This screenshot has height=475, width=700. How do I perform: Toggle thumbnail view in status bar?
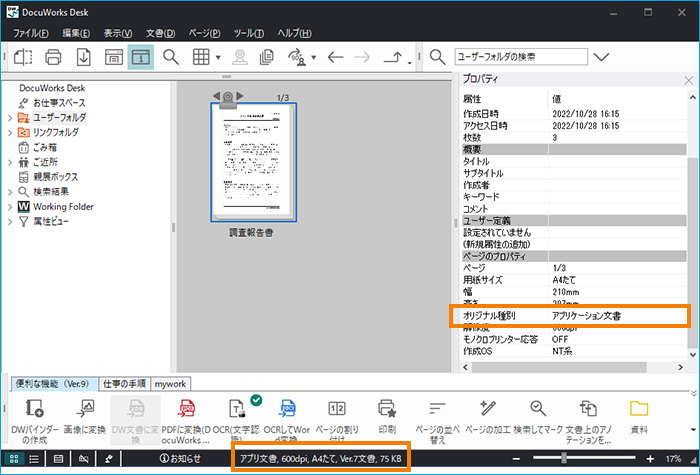tap(14, 459)
